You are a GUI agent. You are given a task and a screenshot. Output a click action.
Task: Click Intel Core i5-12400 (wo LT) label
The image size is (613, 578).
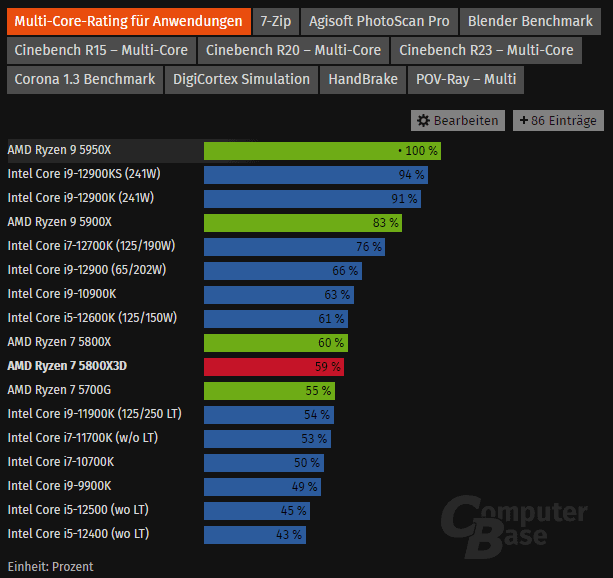pos(78,534)
